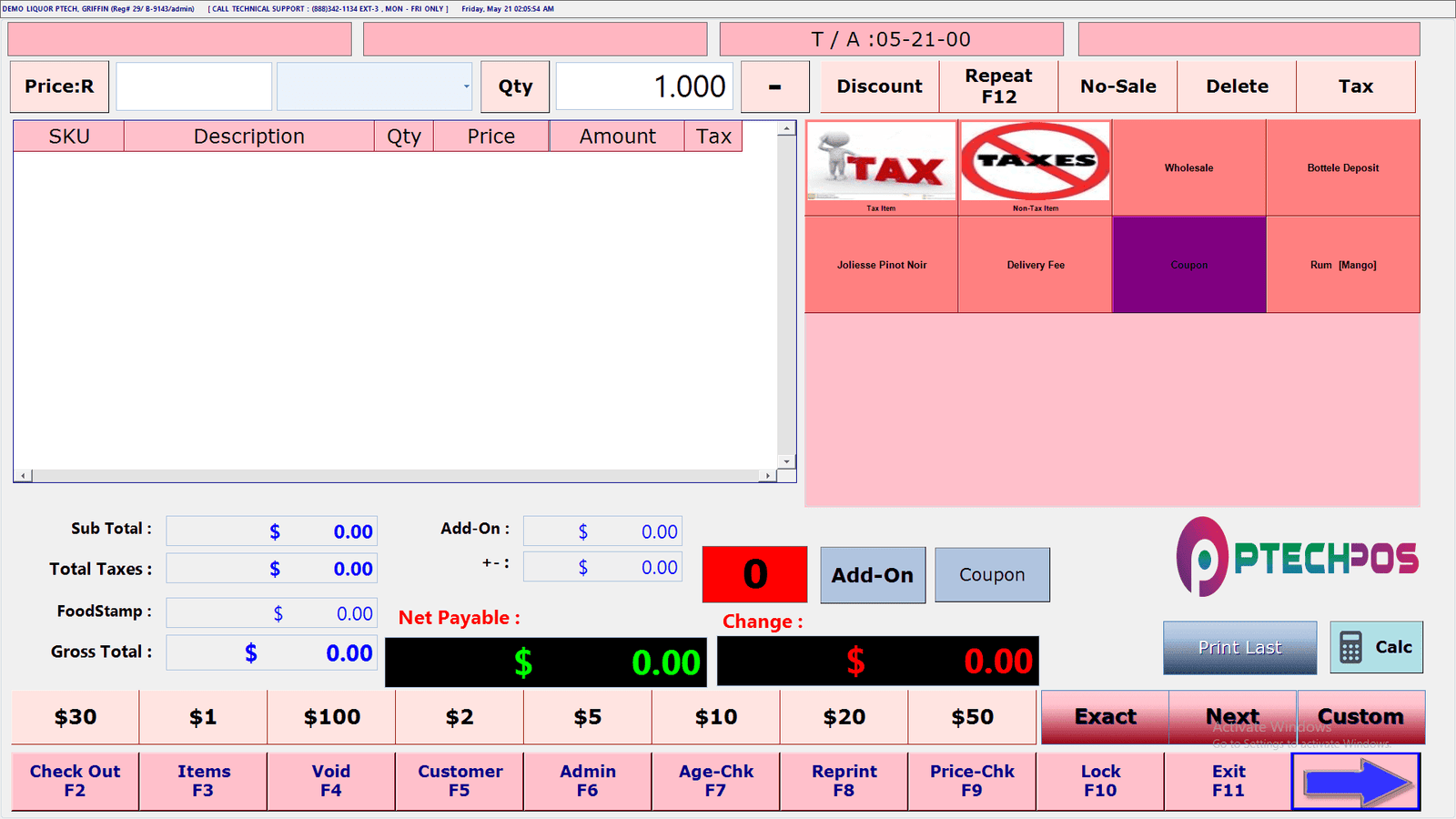Click Void F4
Image resolution: width=1456 pixels, height=819 pixels.
[x=331, y=781]
